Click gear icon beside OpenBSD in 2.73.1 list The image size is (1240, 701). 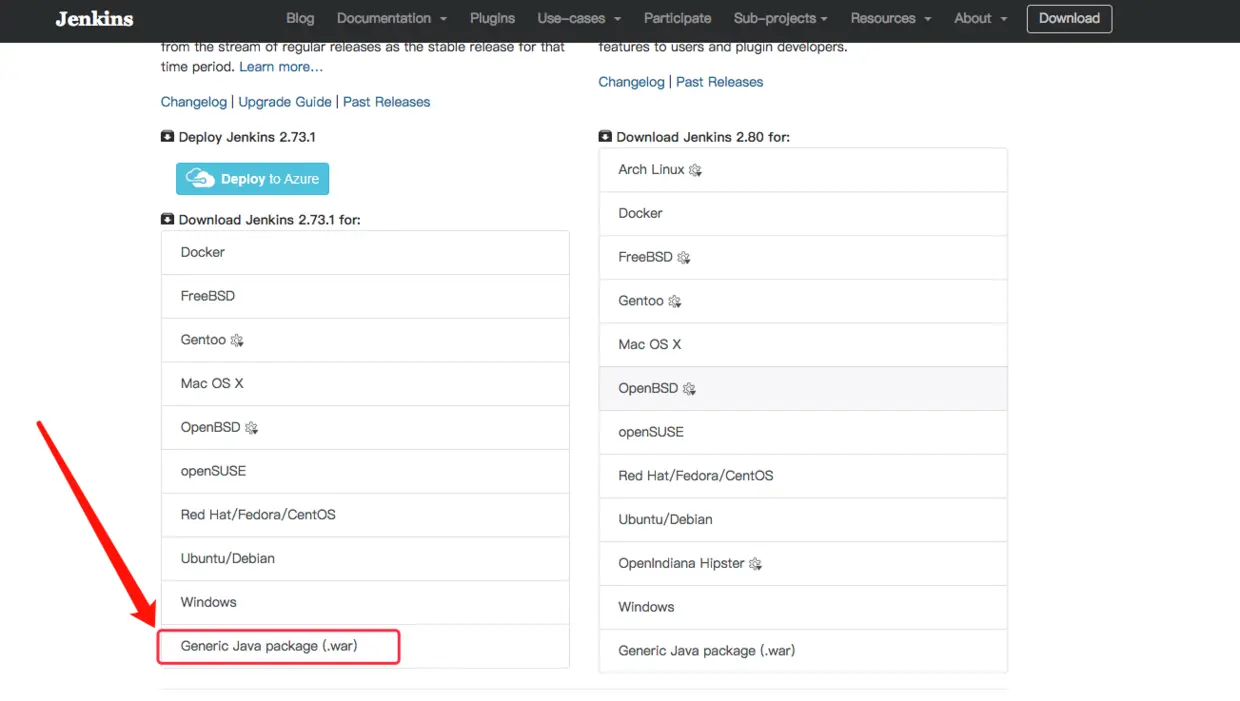(x=251, y=428)
